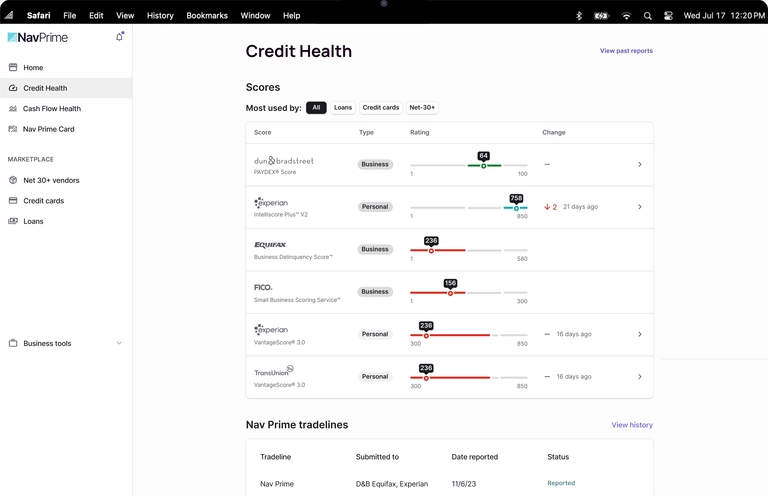
Task: Click the Wi-Fi status icon
Action: click(x=626, y=16)
